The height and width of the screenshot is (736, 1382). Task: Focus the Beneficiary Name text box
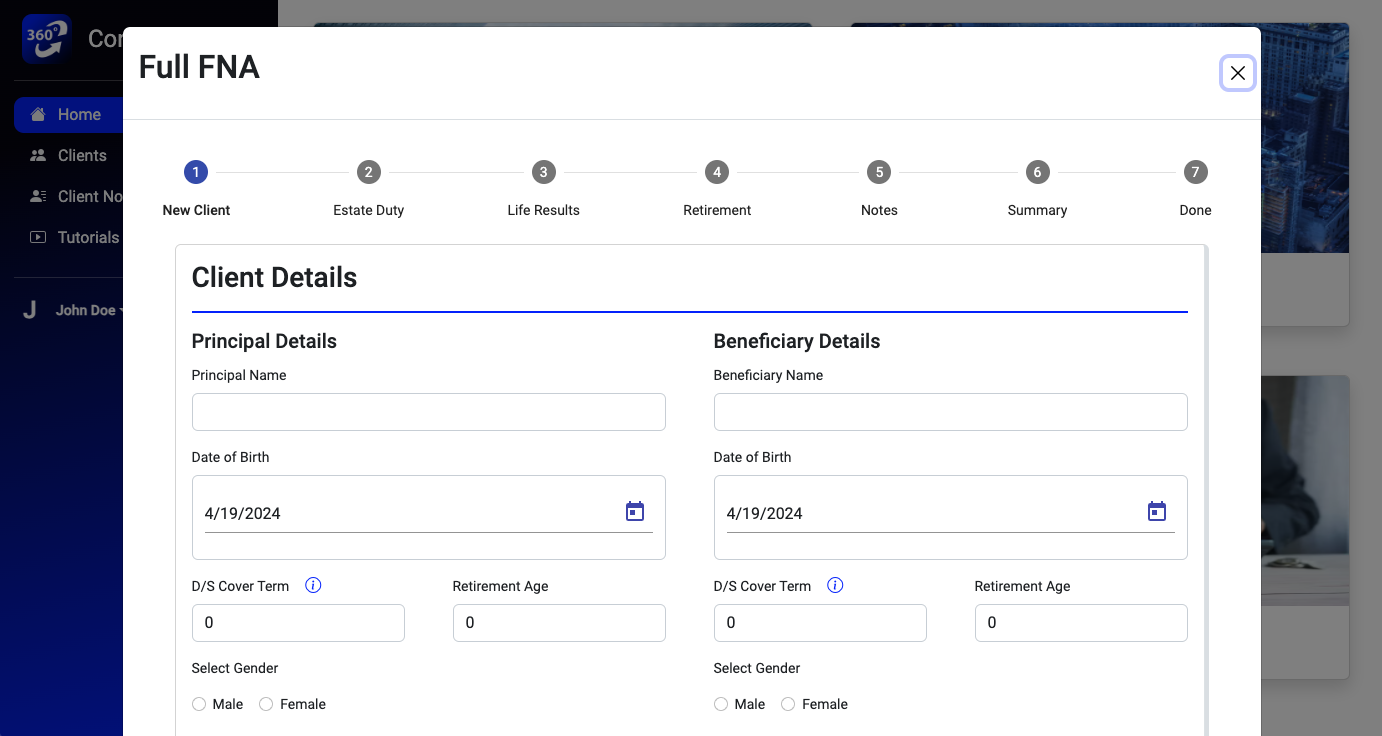[950, 412]
